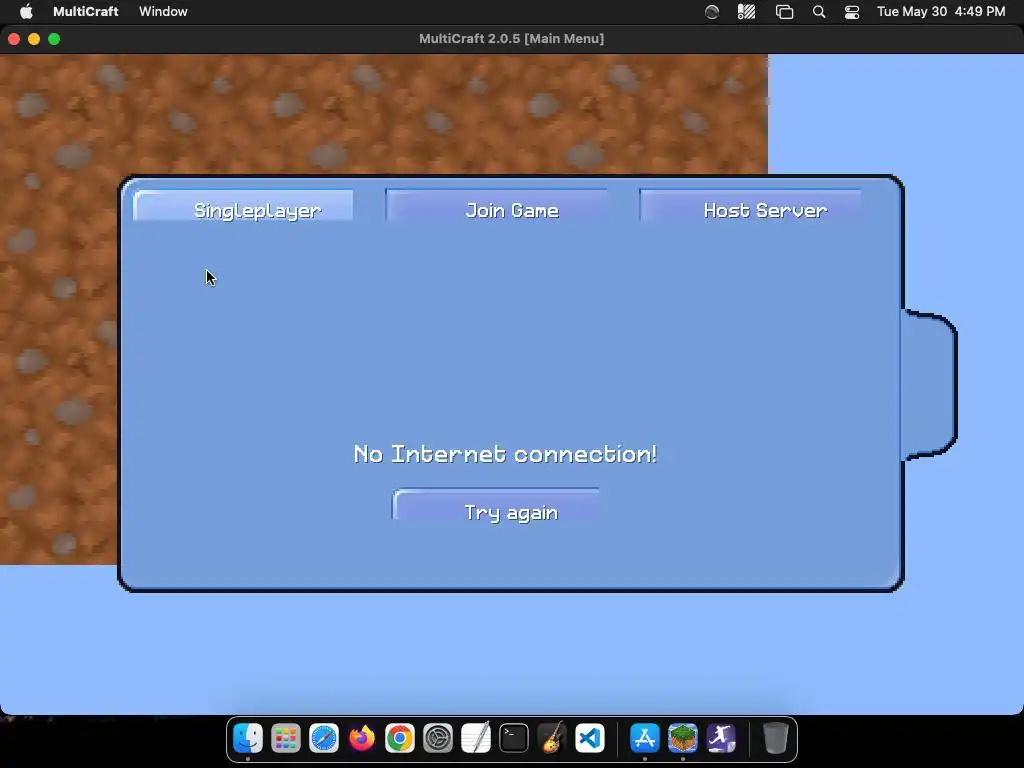Open GarageBand from the Dock
The width and height of the screenshot is (1024, 768).
pyautogui.click(x=552, y=739)
